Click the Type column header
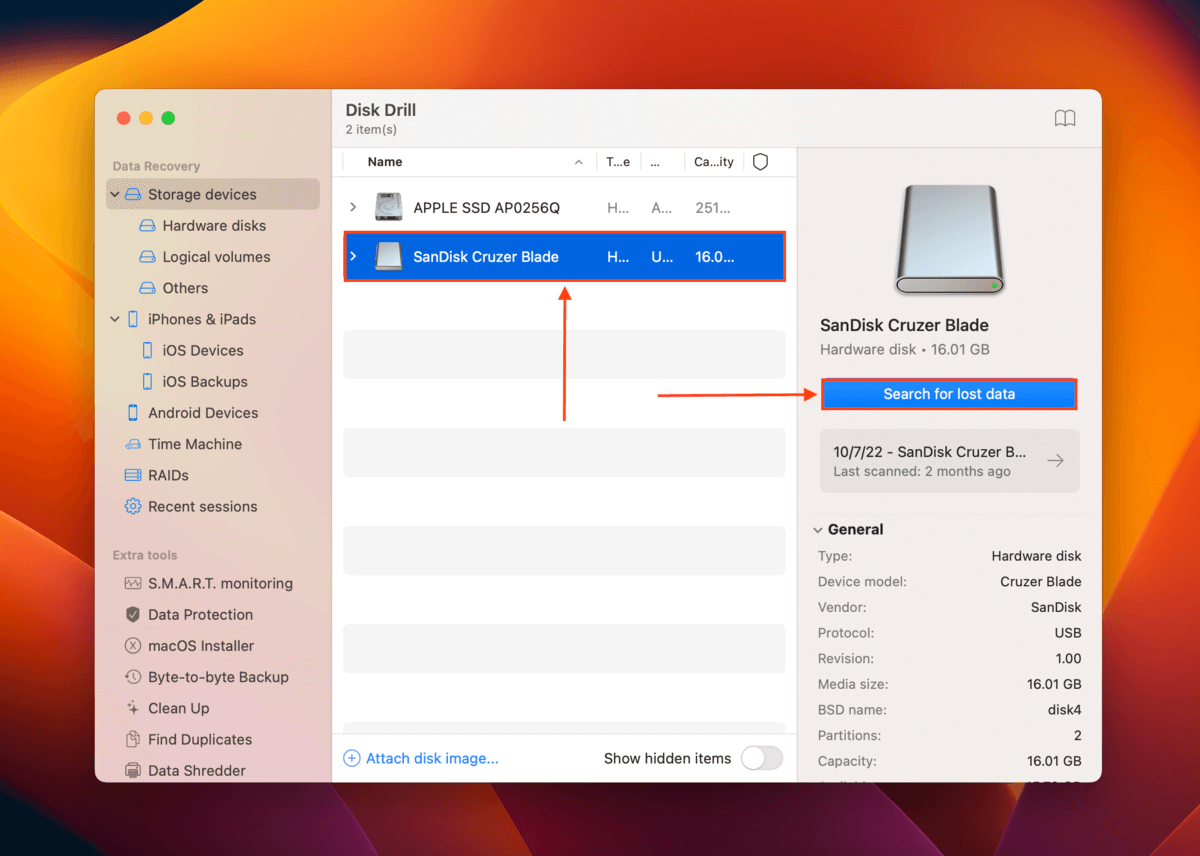Image resolution: width=1200 pixels, height=856 pixels. click(619, 162)
